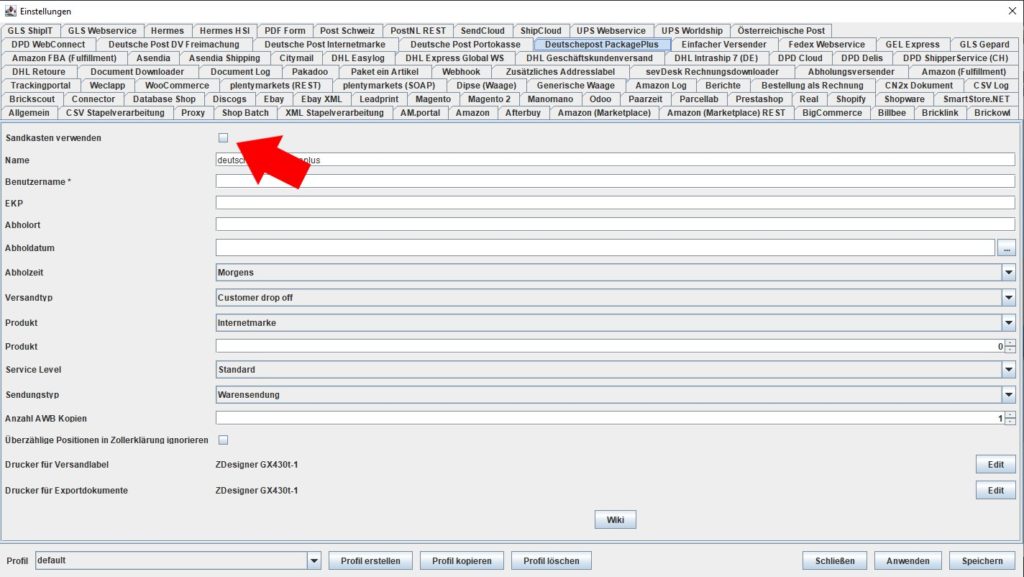Viewport: 1024px width, 577px height.
Task: Apply settings with the Anwenden button
Action: (908, 561)
